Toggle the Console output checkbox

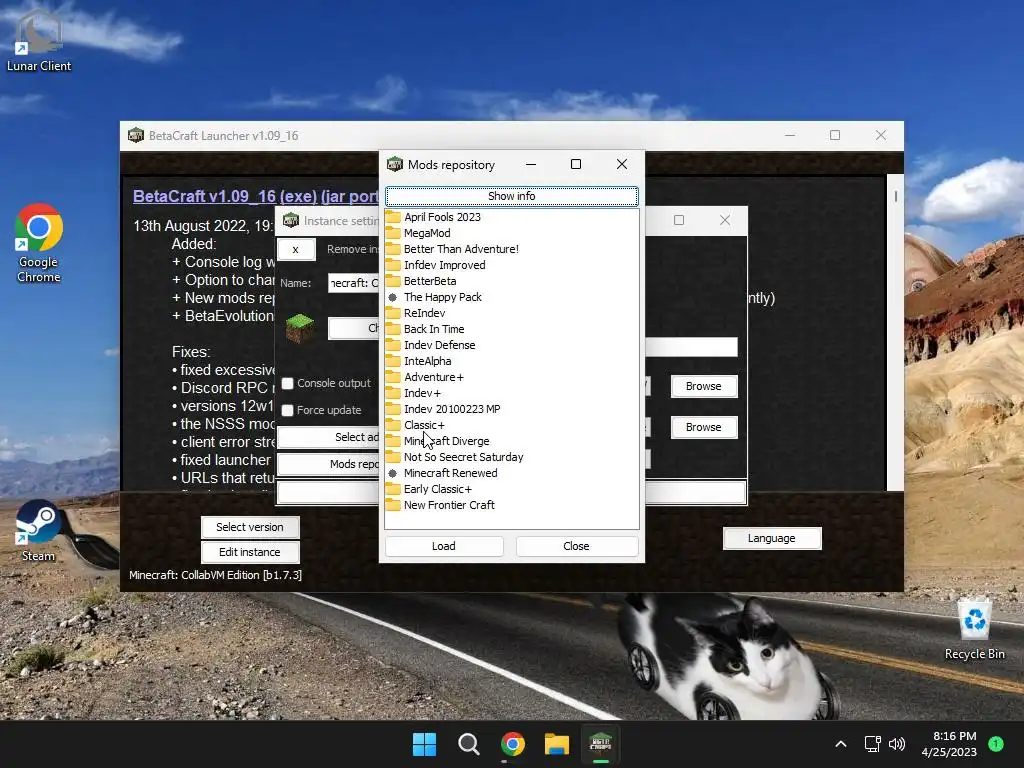(287, 383)
